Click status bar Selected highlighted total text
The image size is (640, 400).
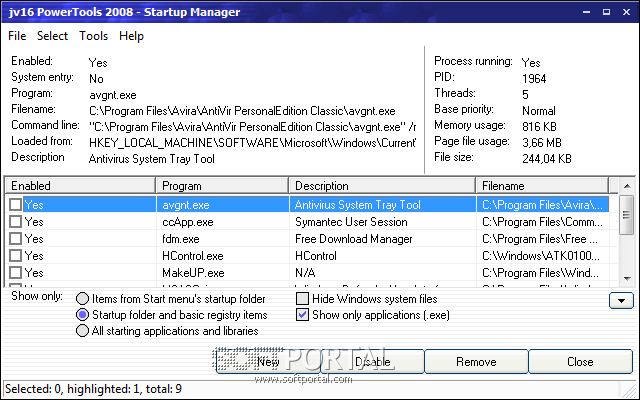coord(93,389)
